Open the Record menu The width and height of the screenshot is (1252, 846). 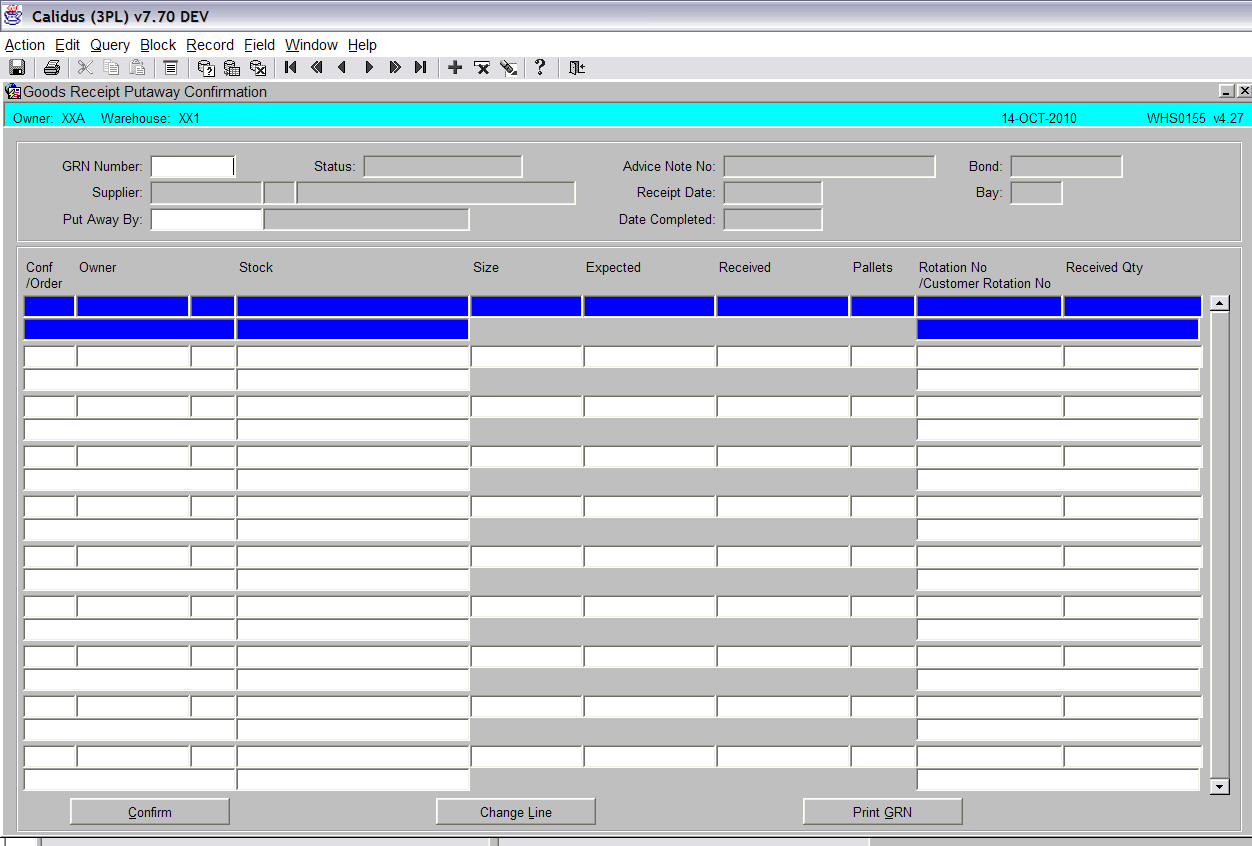[210, 45]
